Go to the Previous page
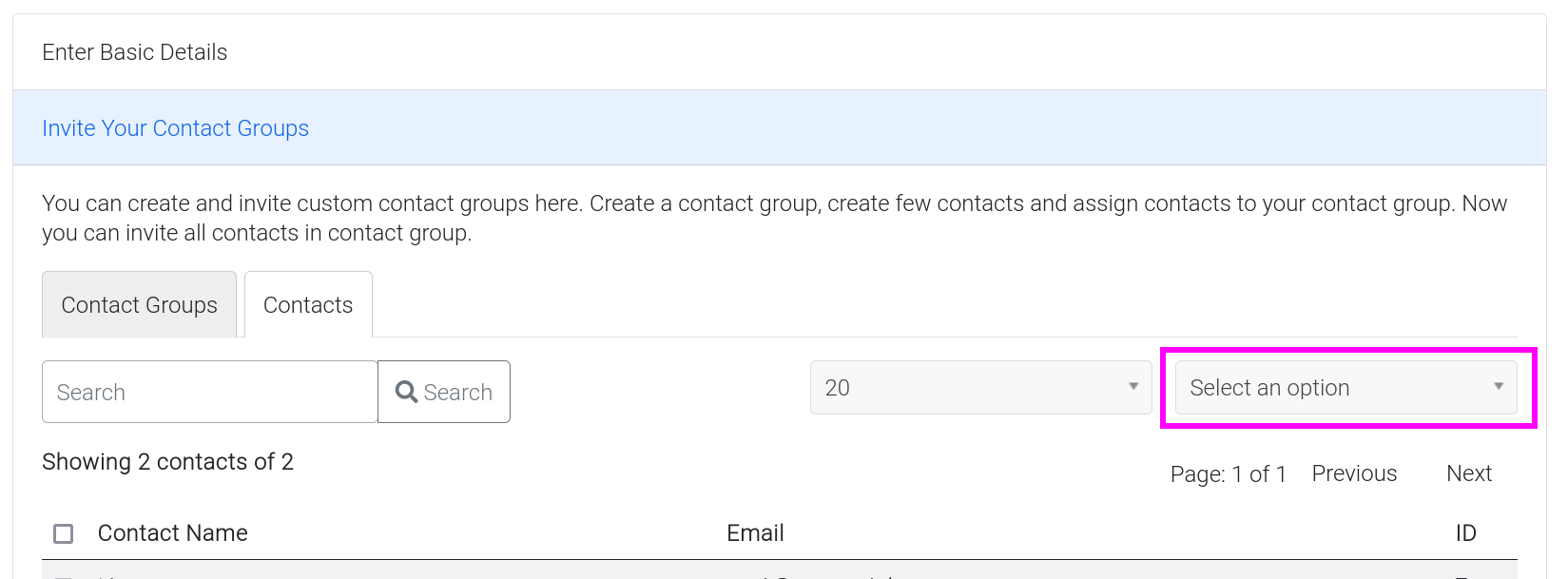This screenshot has width=1568, height=579. click(1354, 473)
